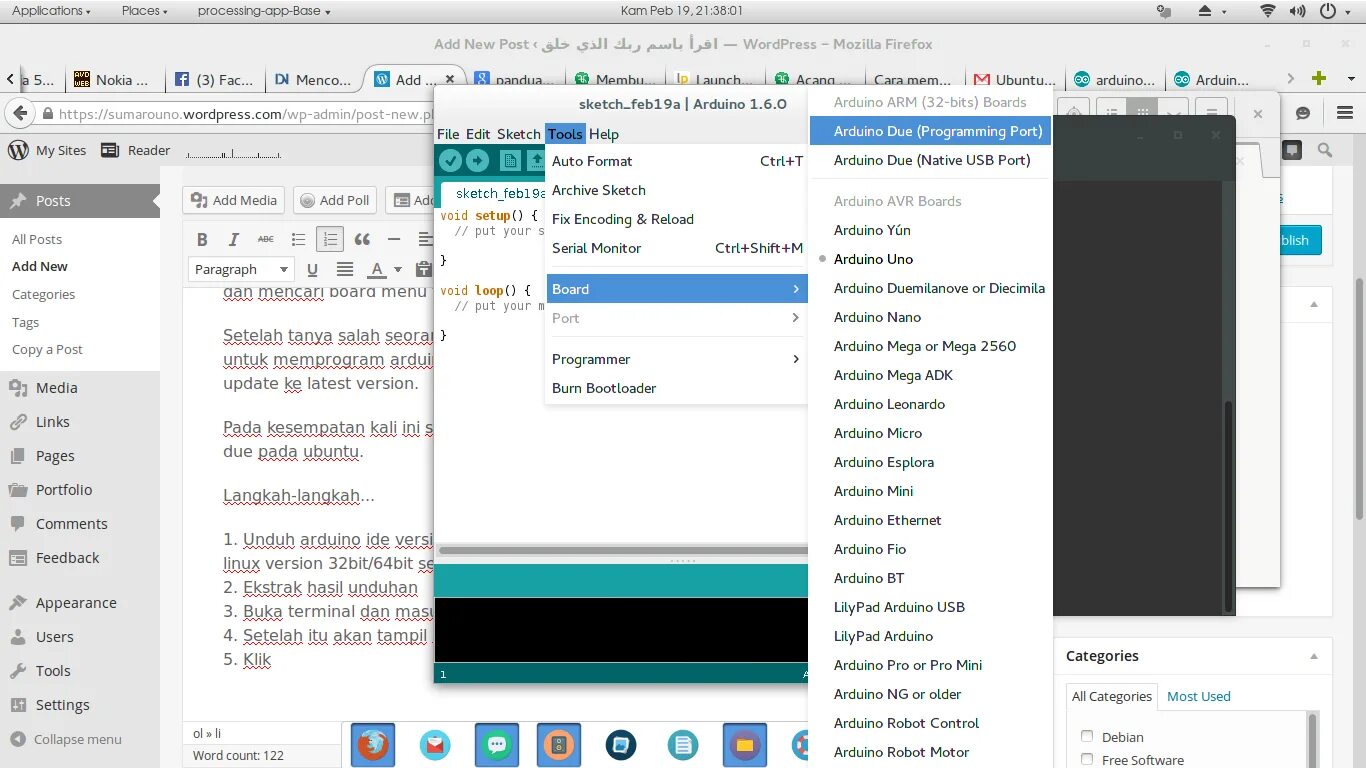
Task: Open Reader in admin bar
Action: click(x=138, y=150)
